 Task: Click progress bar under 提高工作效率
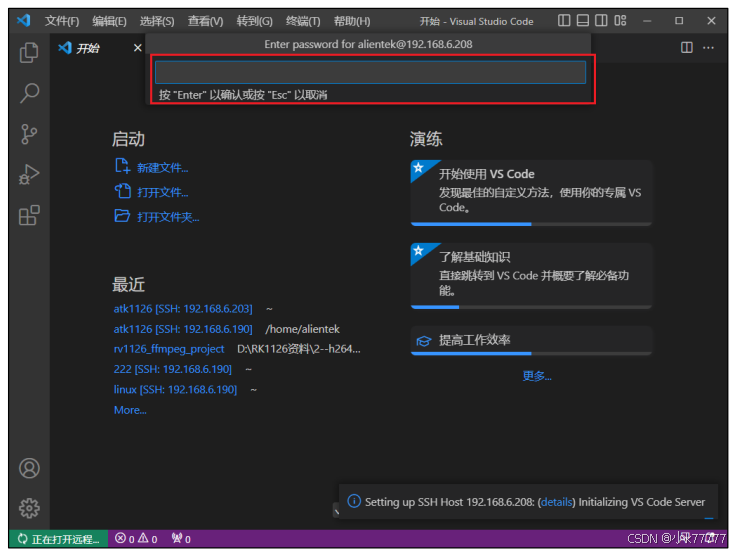coord(531,353)
